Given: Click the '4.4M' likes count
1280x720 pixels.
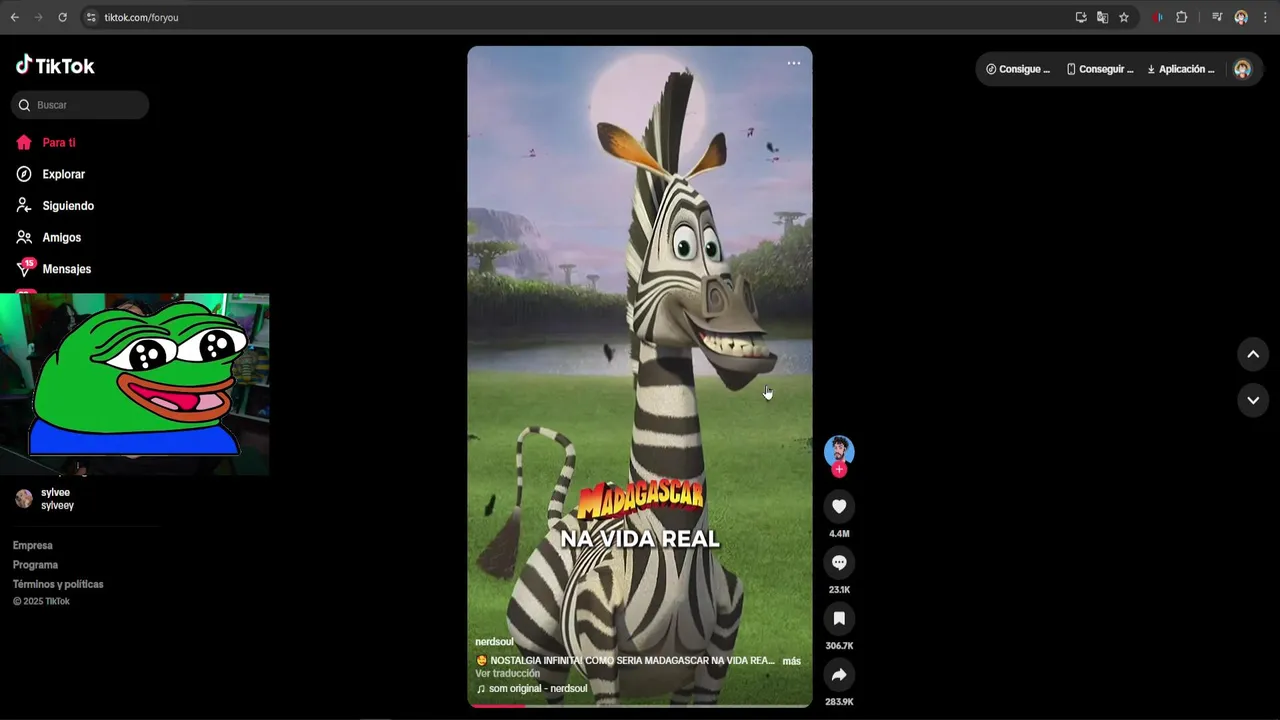Looking at the screenshot, I should click(x=839, y=534).
